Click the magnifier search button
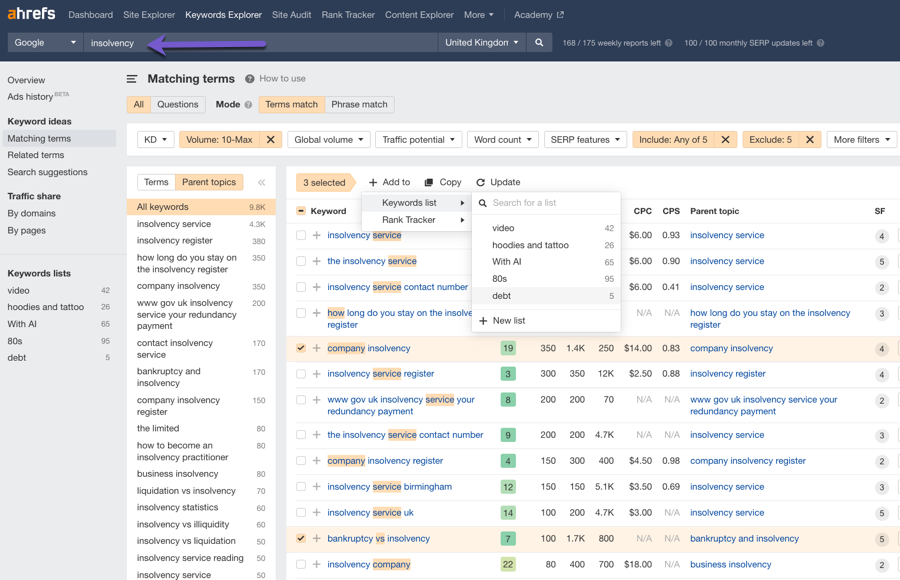900x580 pixels. point(539,43)
